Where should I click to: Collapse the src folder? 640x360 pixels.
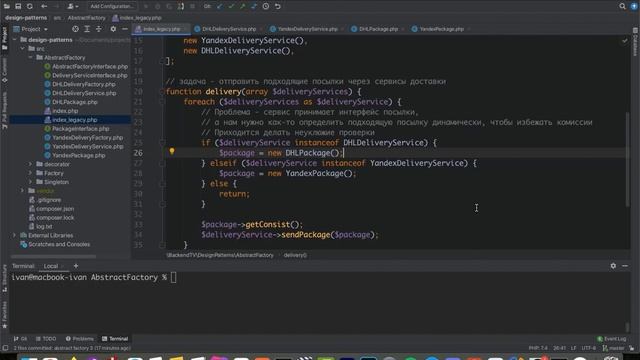[23, 49]
